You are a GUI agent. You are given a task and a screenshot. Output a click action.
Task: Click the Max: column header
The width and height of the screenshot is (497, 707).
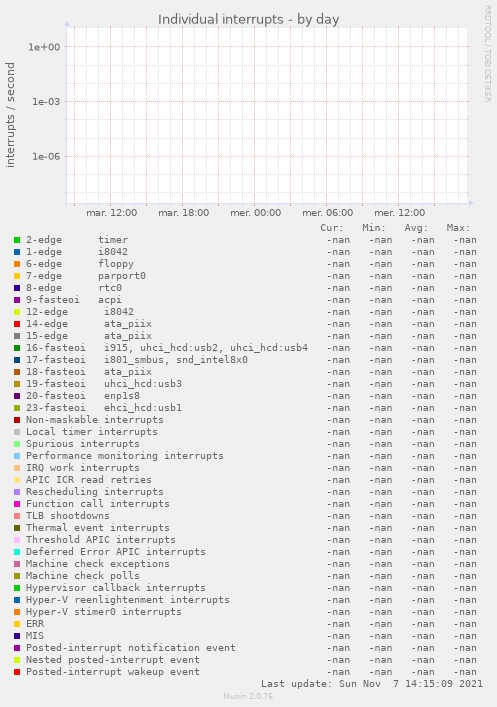click(458, 228)
